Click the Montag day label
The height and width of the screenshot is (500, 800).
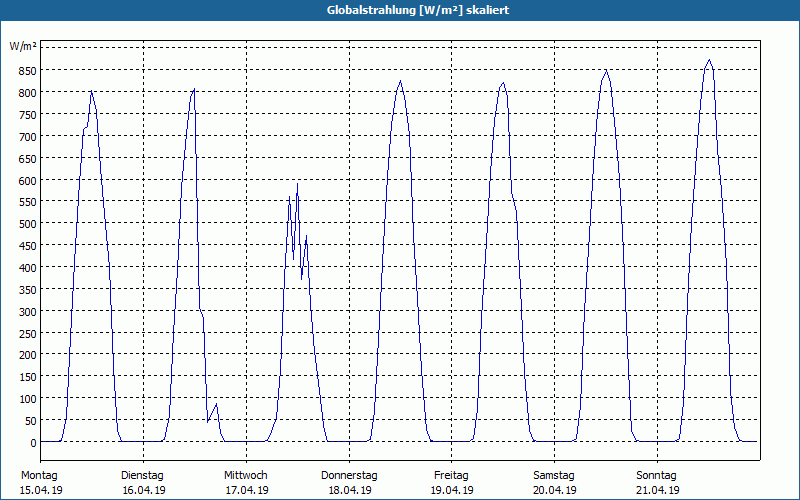(39, 476)
